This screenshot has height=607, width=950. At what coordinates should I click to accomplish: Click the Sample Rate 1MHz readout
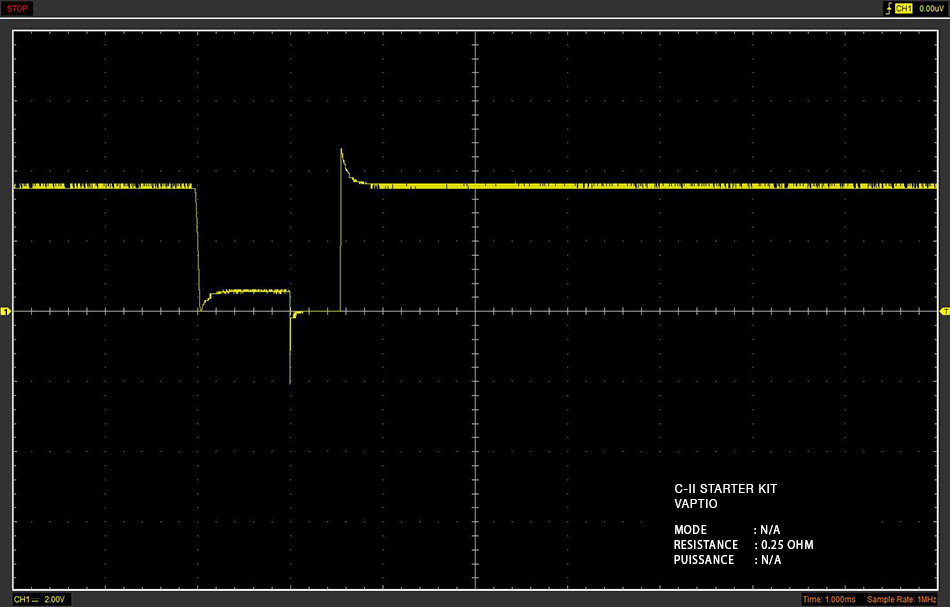click(x=902, y=599)
